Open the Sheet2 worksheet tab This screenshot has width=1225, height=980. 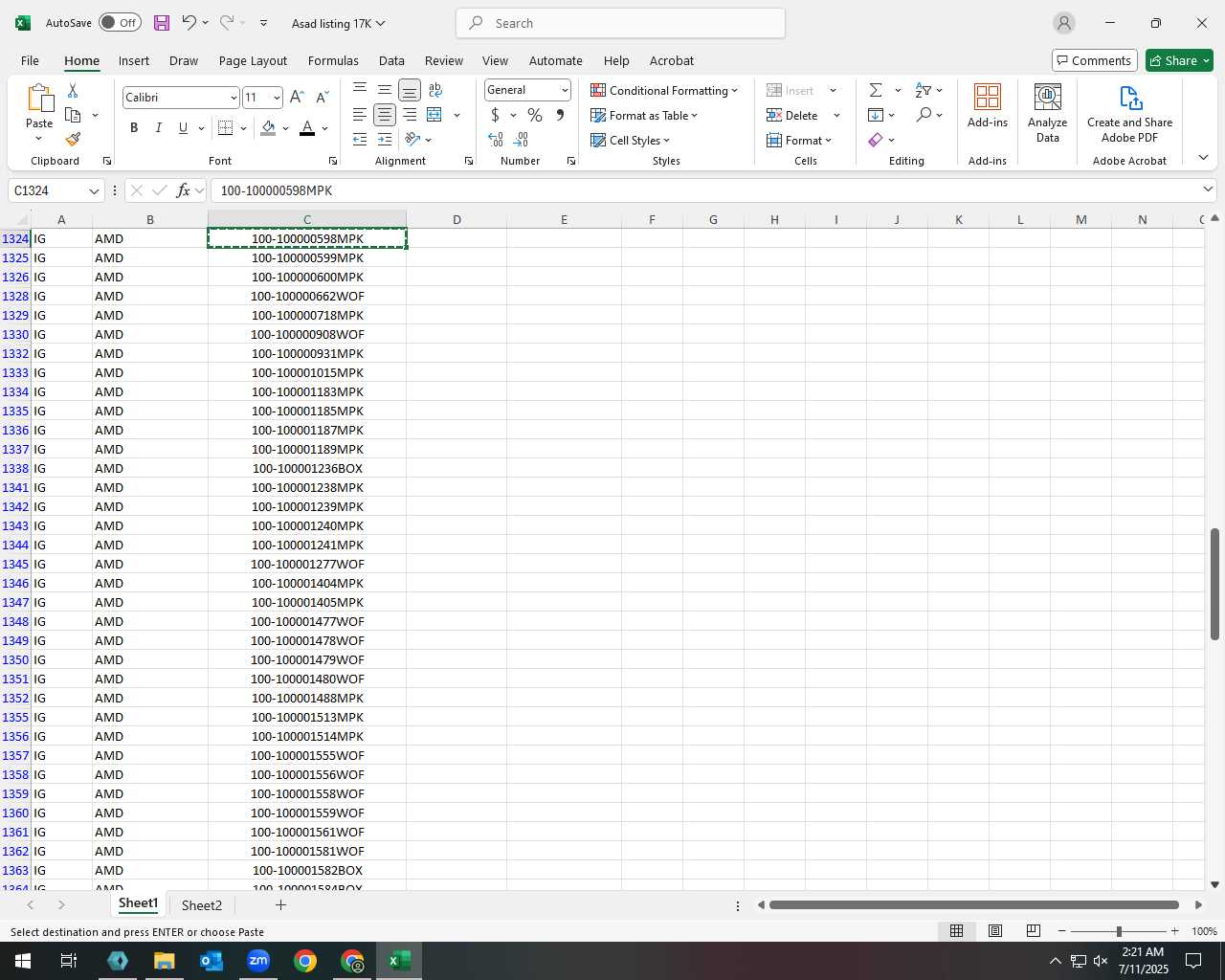click(201, 905)
